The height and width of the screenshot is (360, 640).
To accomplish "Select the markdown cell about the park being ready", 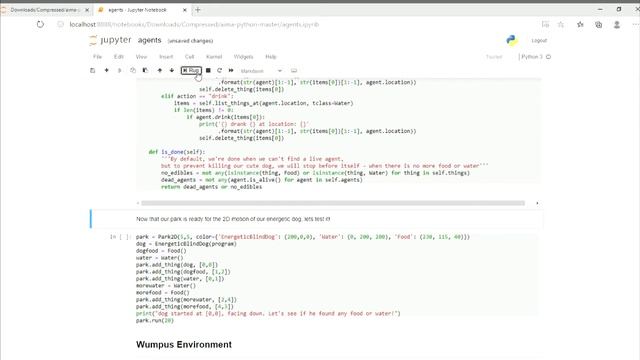I will (x=317, y=219).
